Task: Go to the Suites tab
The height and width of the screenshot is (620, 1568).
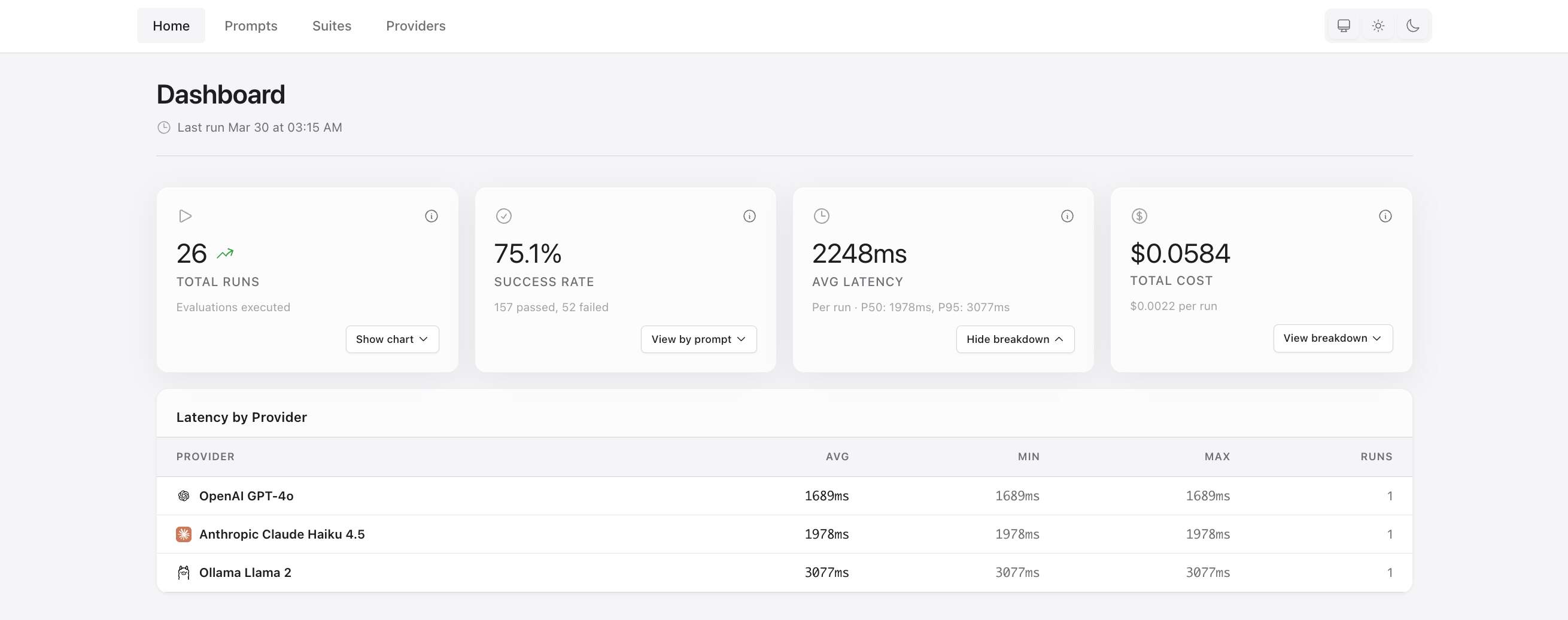Action: click(332, 26)
